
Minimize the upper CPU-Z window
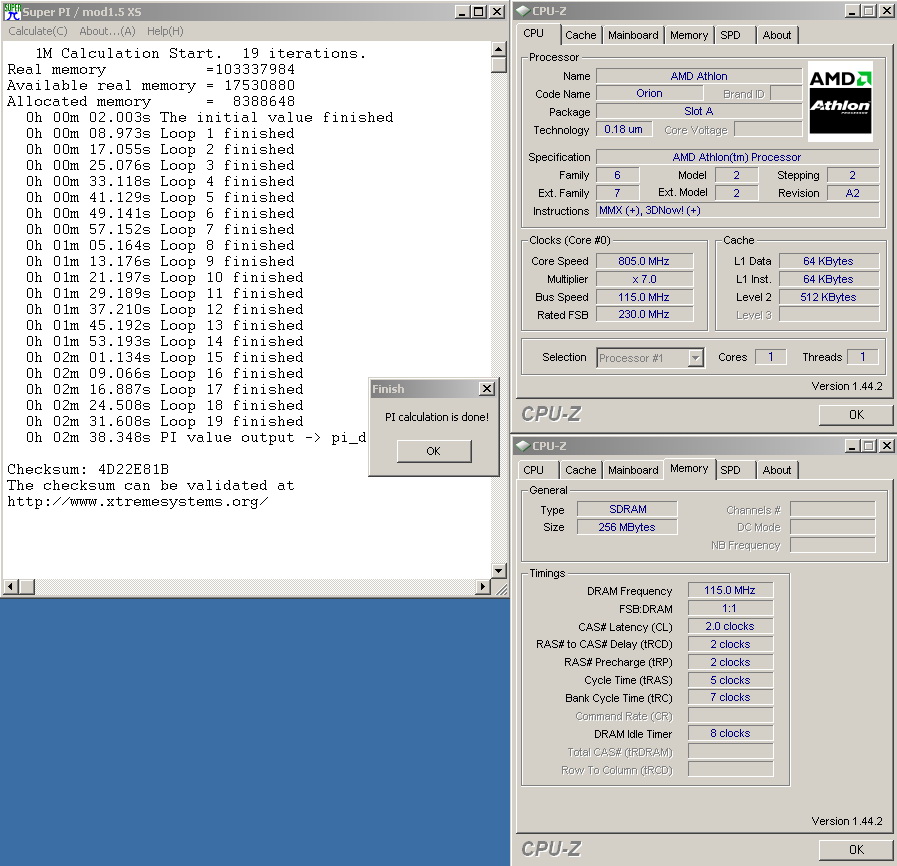852,11
